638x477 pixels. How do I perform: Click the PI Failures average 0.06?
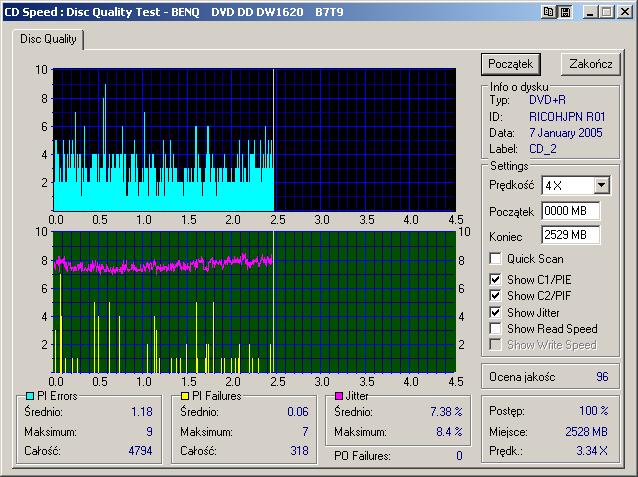coord(298,411)
